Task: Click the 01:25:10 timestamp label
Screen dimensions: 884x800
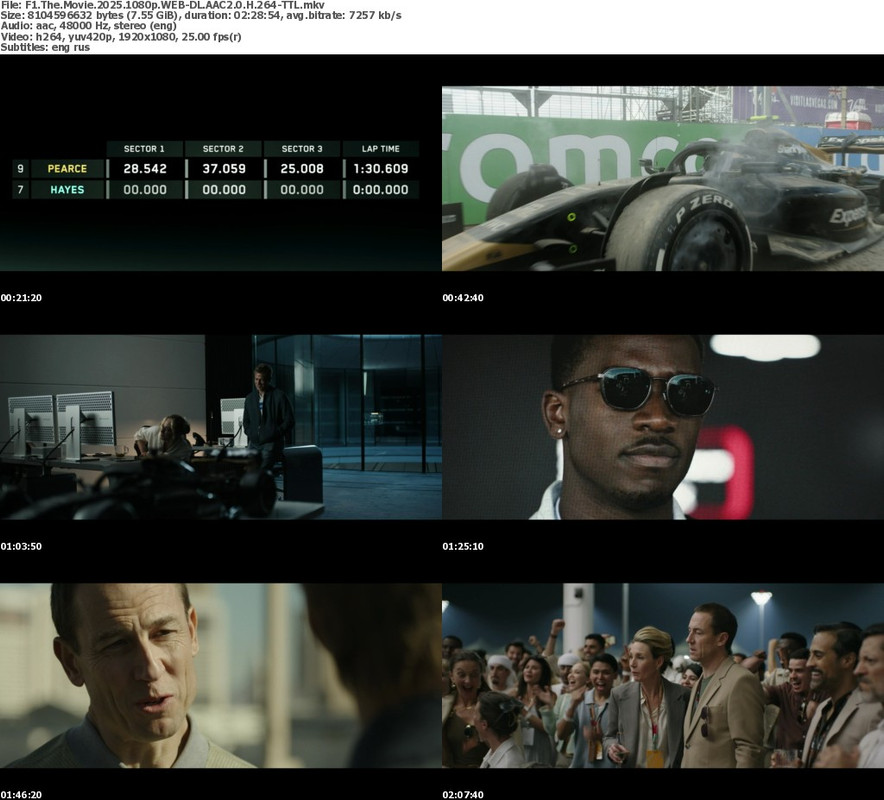Action: pyautogui.click(x=463, y=546)
